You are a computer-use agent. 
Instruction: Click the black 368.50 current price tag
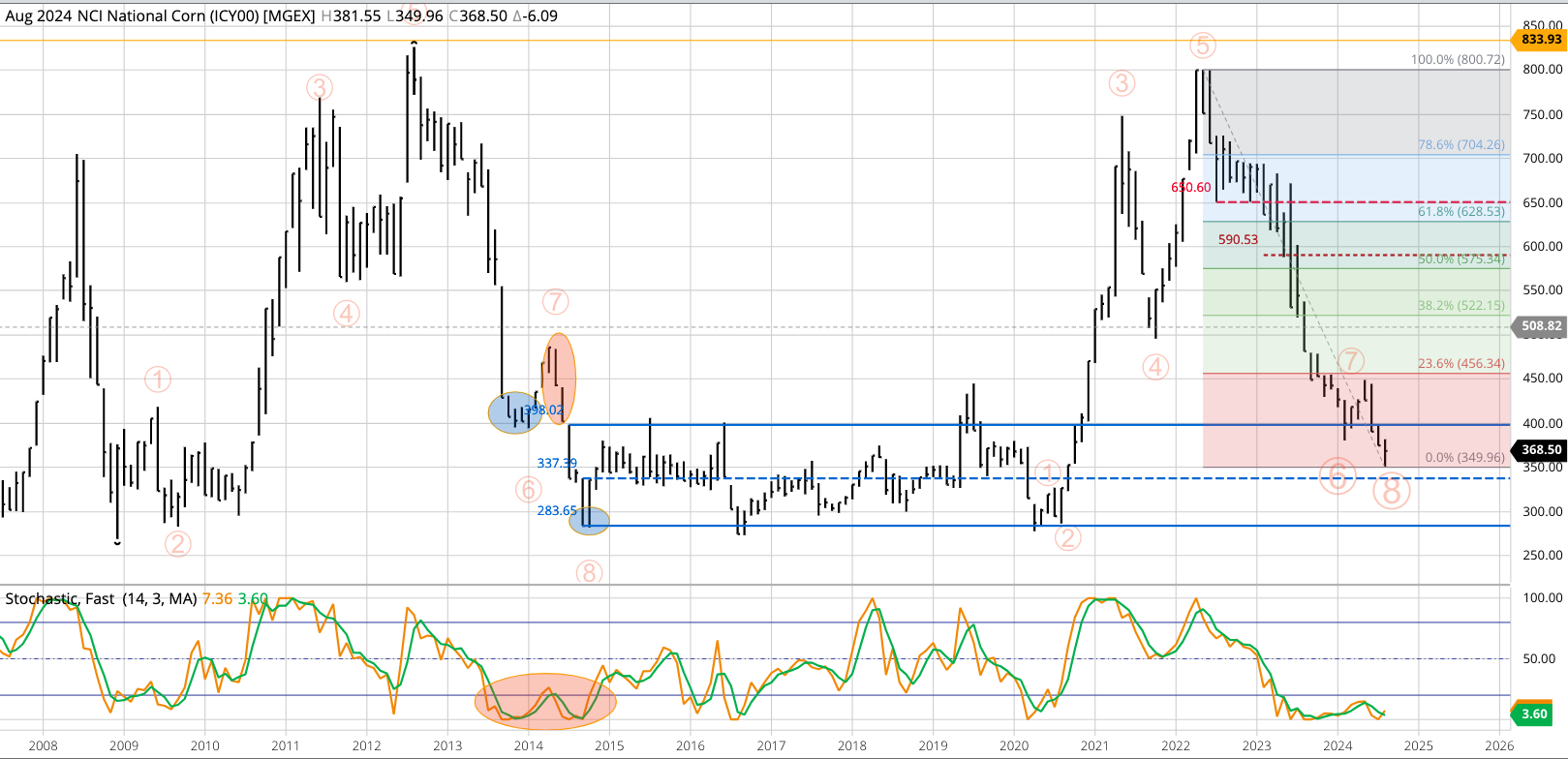(x=1540, y=449)
